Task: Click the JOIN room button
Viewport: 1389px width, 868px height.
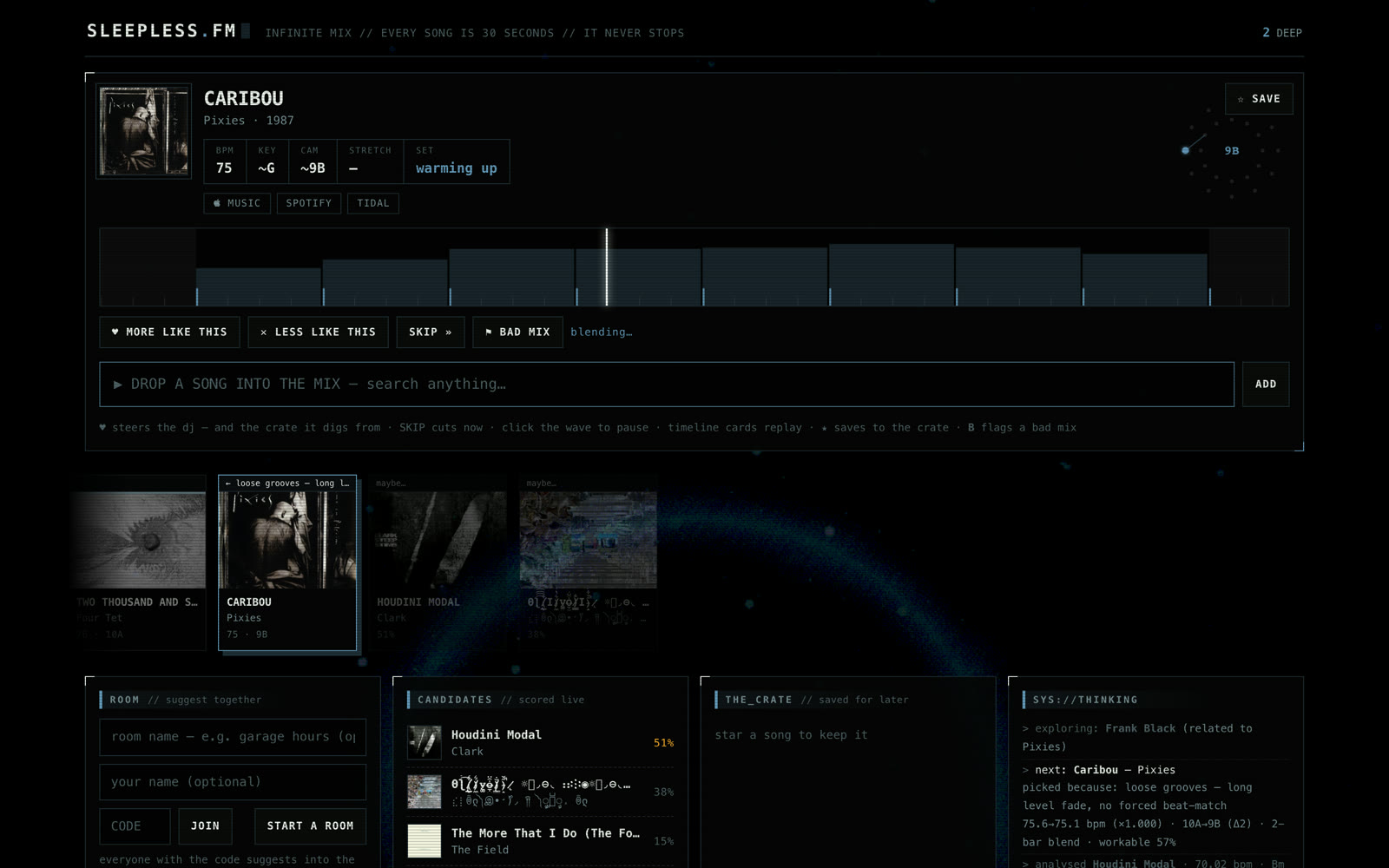Action: pyautogui.click(x=205, y=826)
